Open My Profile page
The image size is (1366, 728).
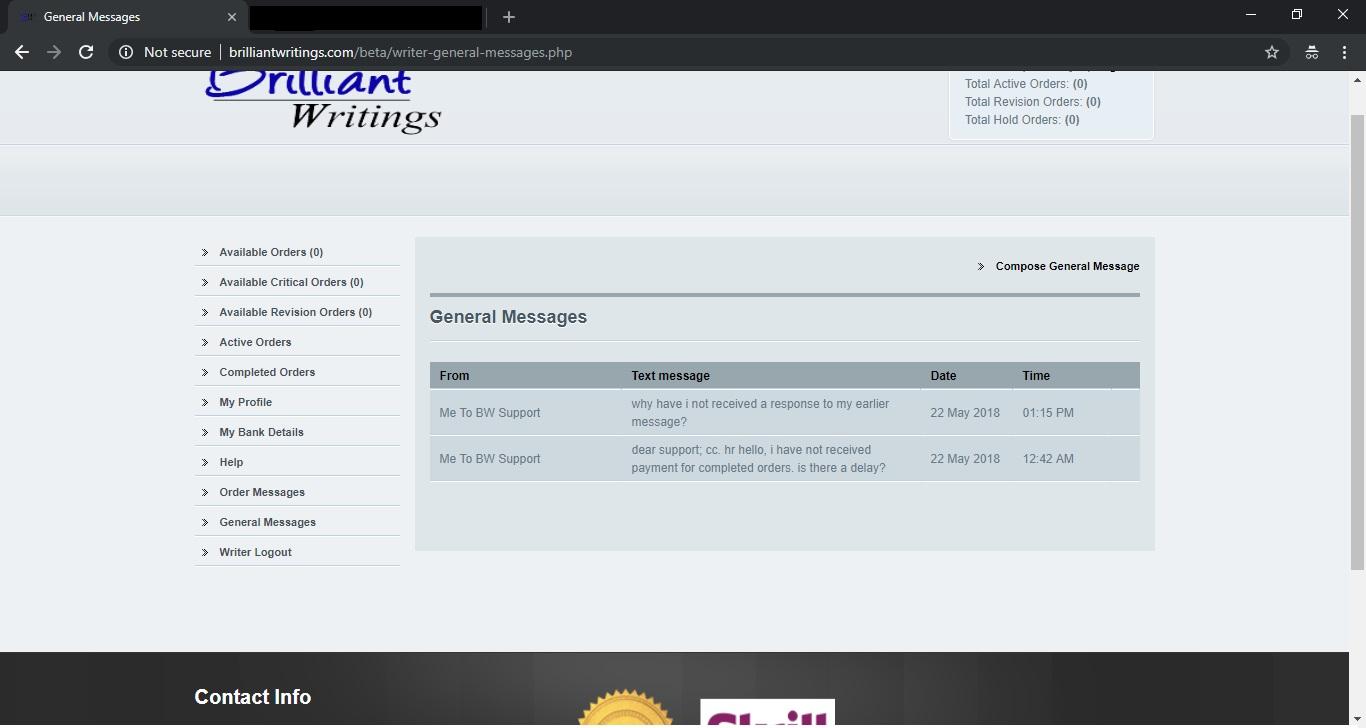(245, 402)
